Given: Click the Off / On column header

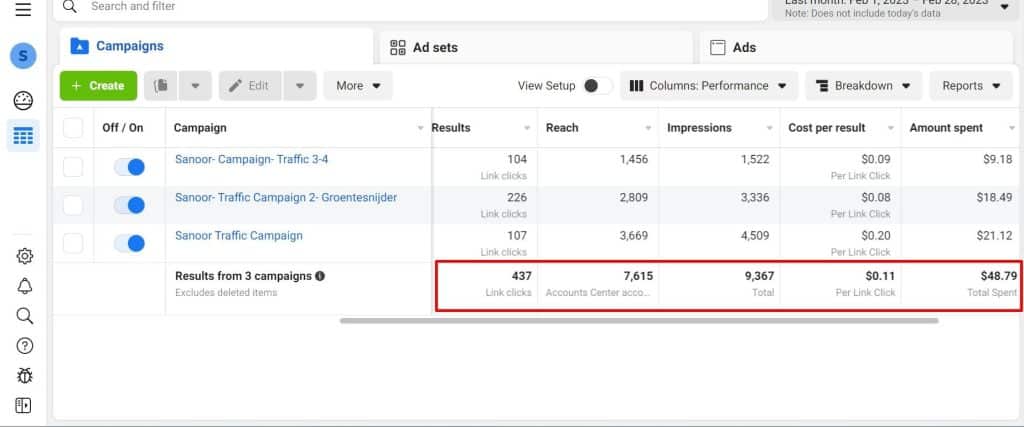Looking at the screenshot, I should [x=123, y=128].
